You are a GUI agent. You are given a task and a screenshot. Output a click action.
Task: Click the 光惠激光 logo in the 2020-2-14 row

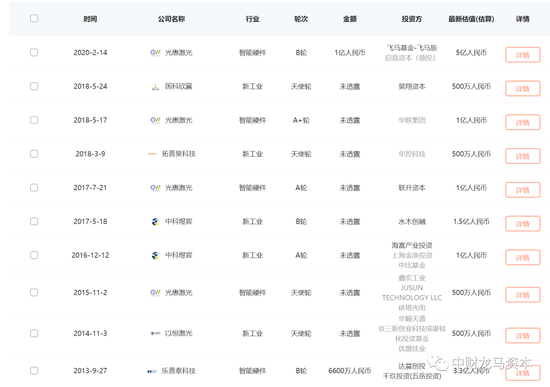[x=155, y=53]
